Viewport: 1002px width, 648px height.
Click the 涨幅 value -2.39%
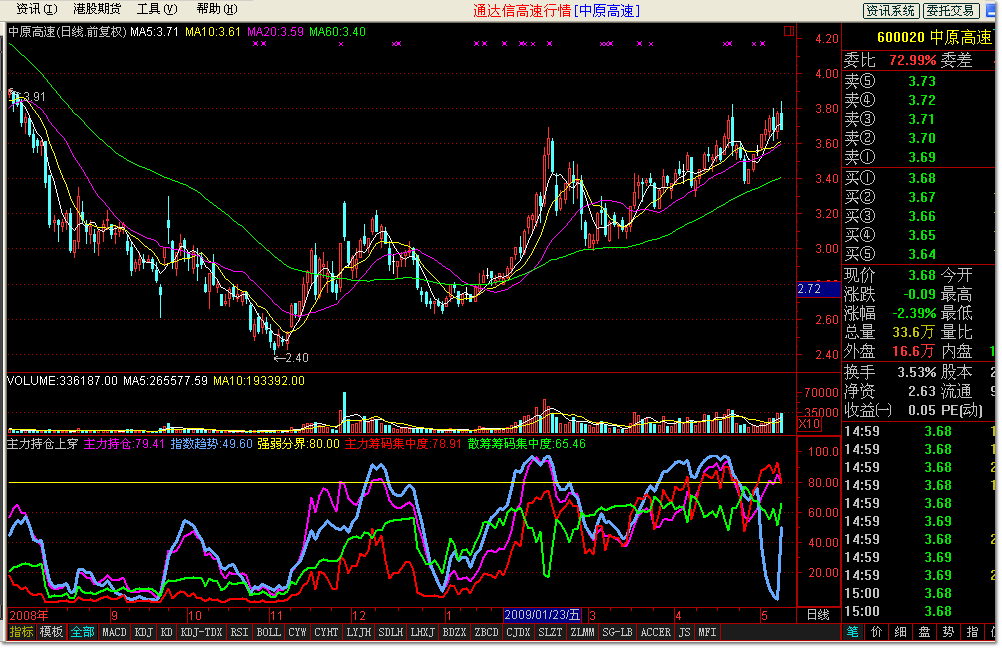click(x=914, y=313)
